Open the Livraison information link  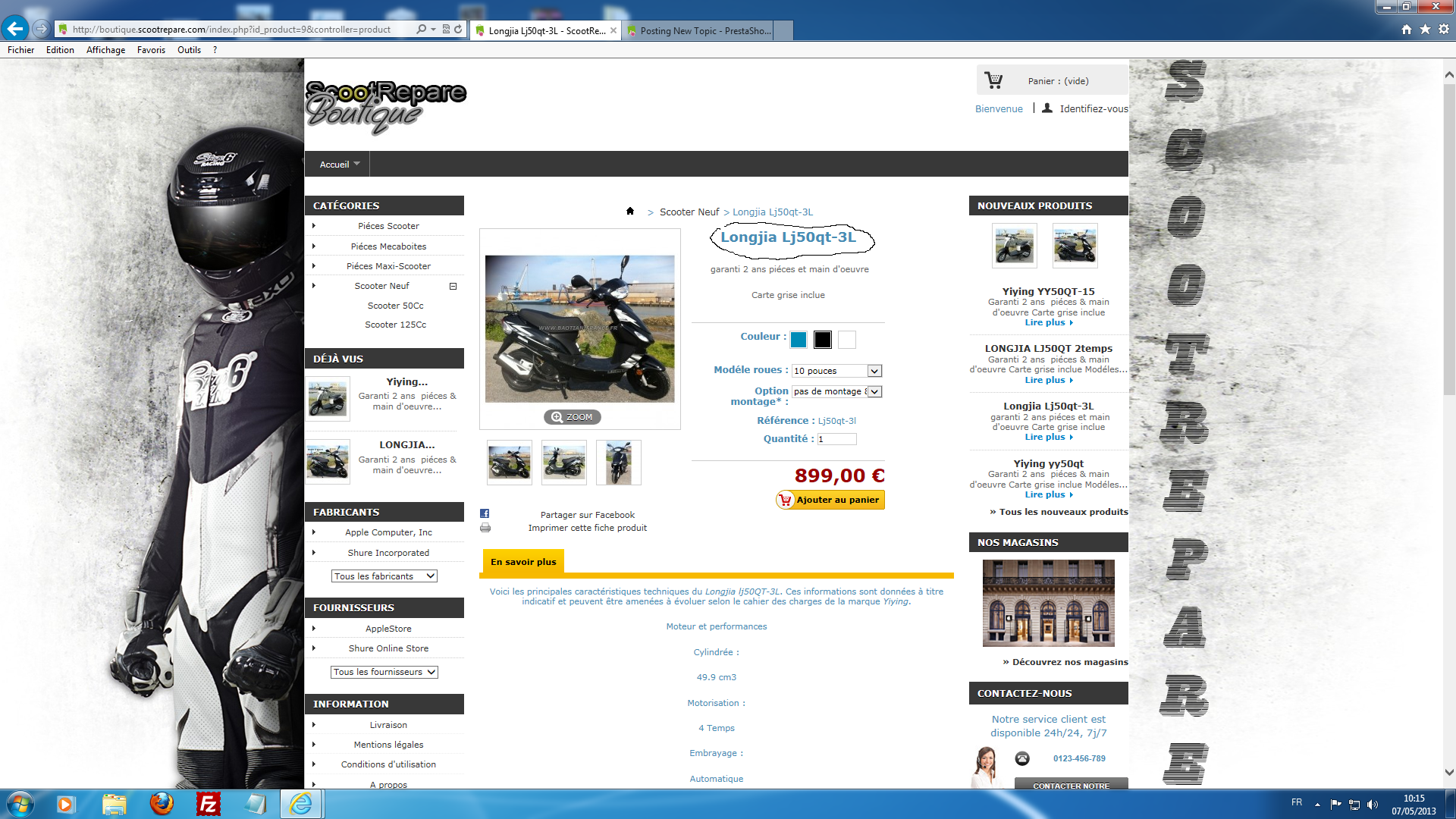[x=388, y=725]
